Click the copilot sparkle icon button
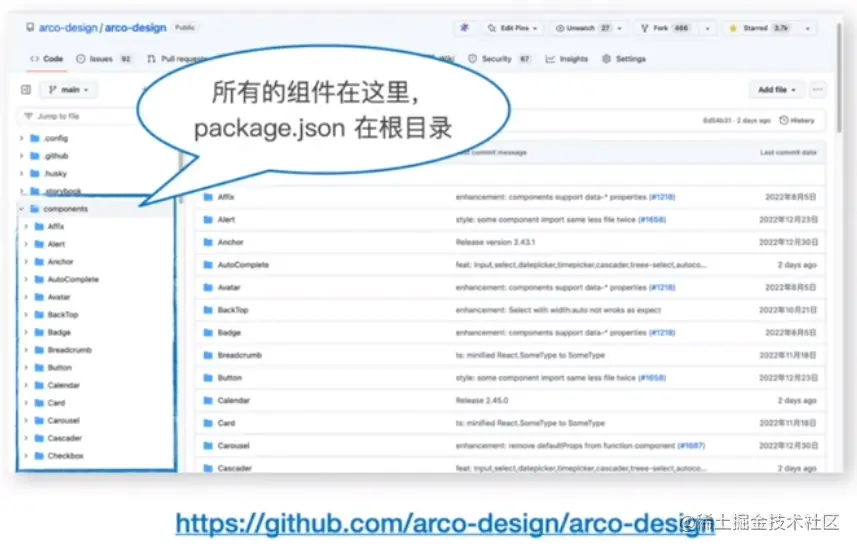 pyautogui.click(x=464, y=28)
